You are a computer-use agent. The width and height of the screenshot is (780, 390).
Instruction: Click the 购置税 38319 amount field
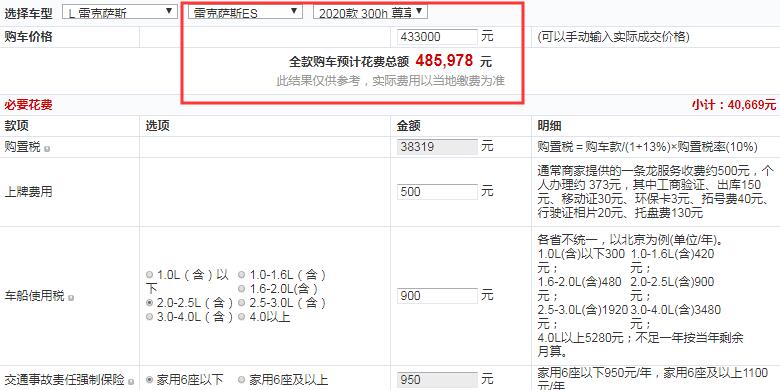[x=437, y=147]
